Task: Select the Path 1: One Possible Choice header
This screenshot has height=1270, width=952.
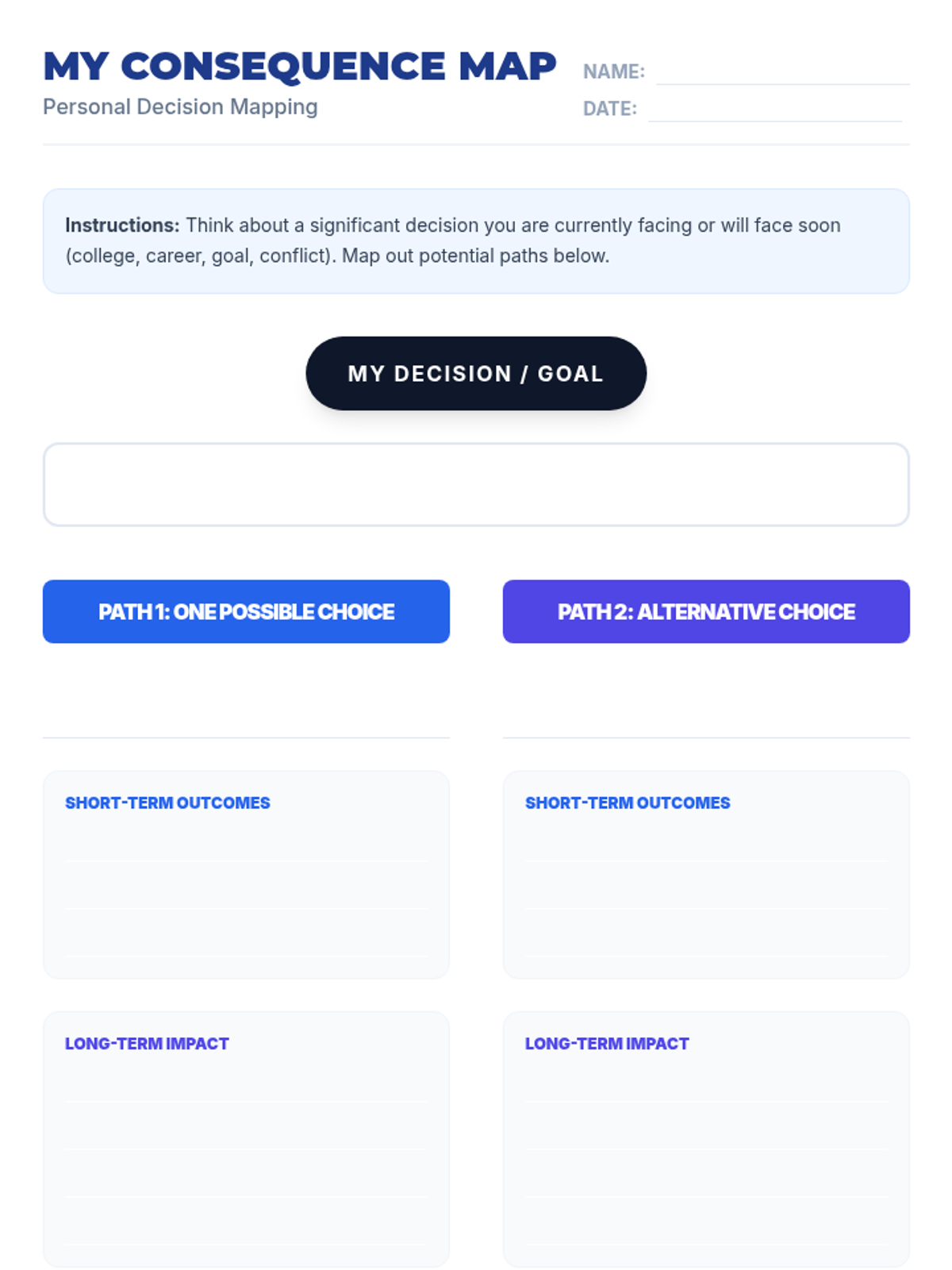Action: click(x=246, y=611)
